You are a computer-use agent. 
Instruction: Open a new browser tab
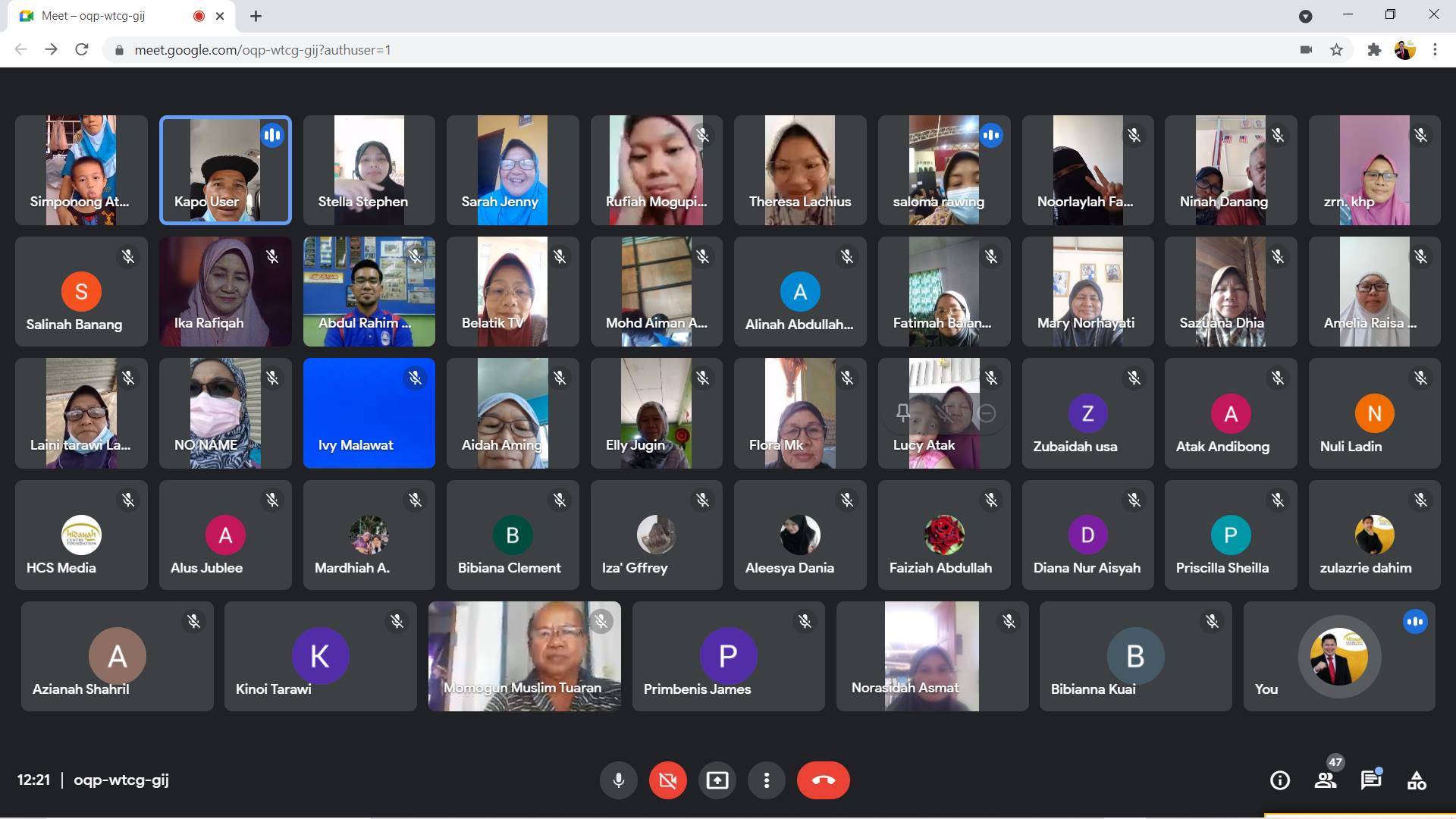point(256,16)
